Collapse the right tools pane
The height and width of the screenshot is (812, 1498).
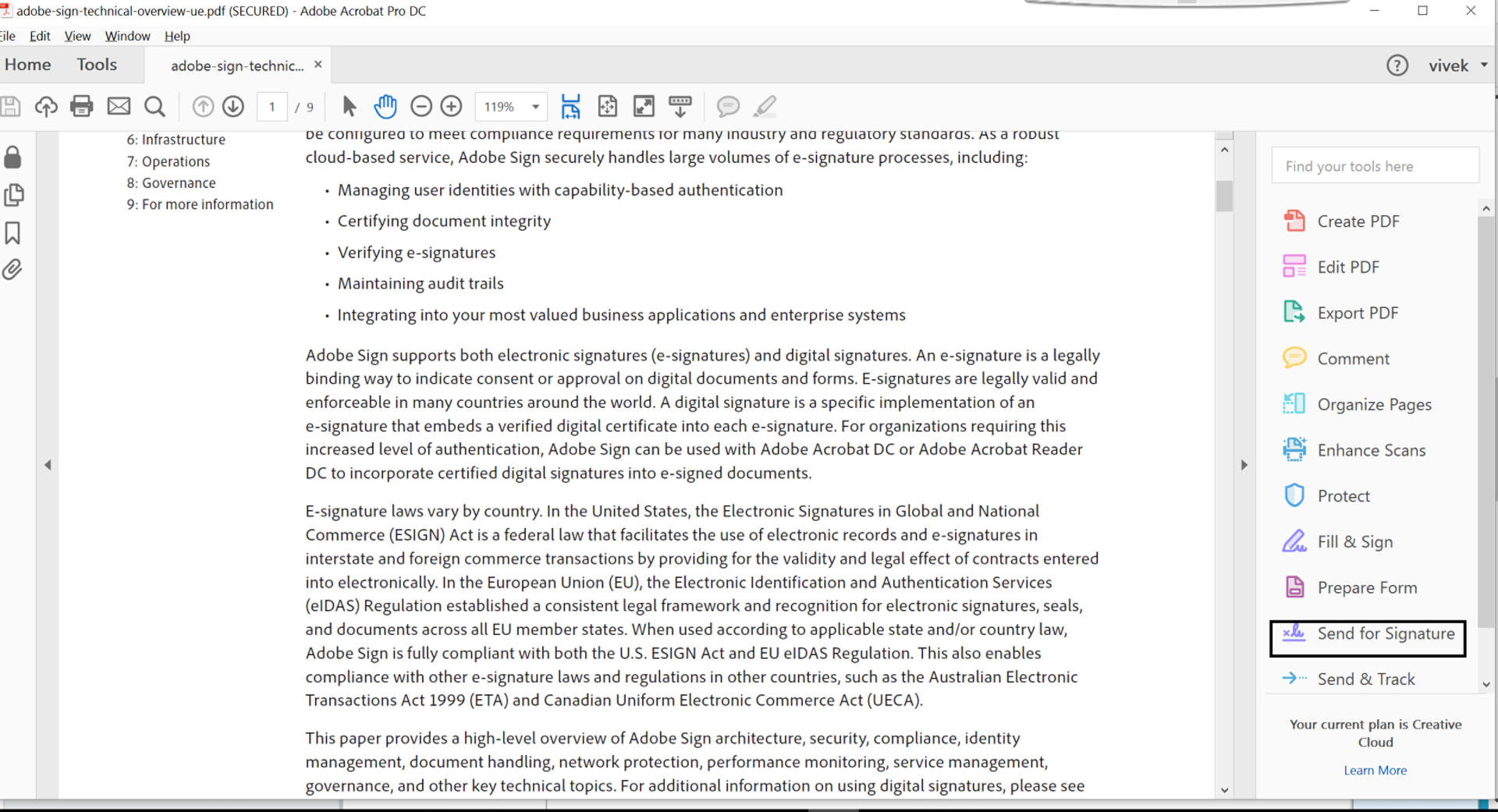click(x=1244, y=465)
